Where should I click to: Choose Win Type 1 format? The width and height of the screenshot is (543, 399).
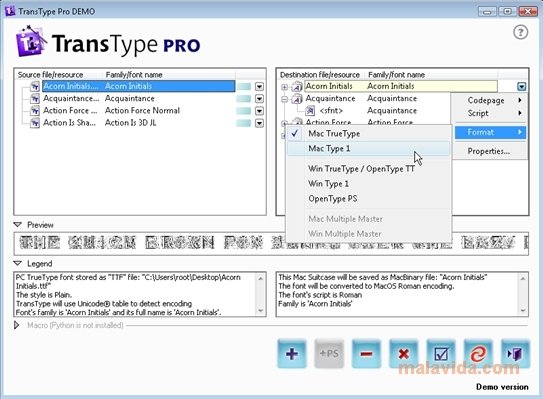(x=369, y=184)
